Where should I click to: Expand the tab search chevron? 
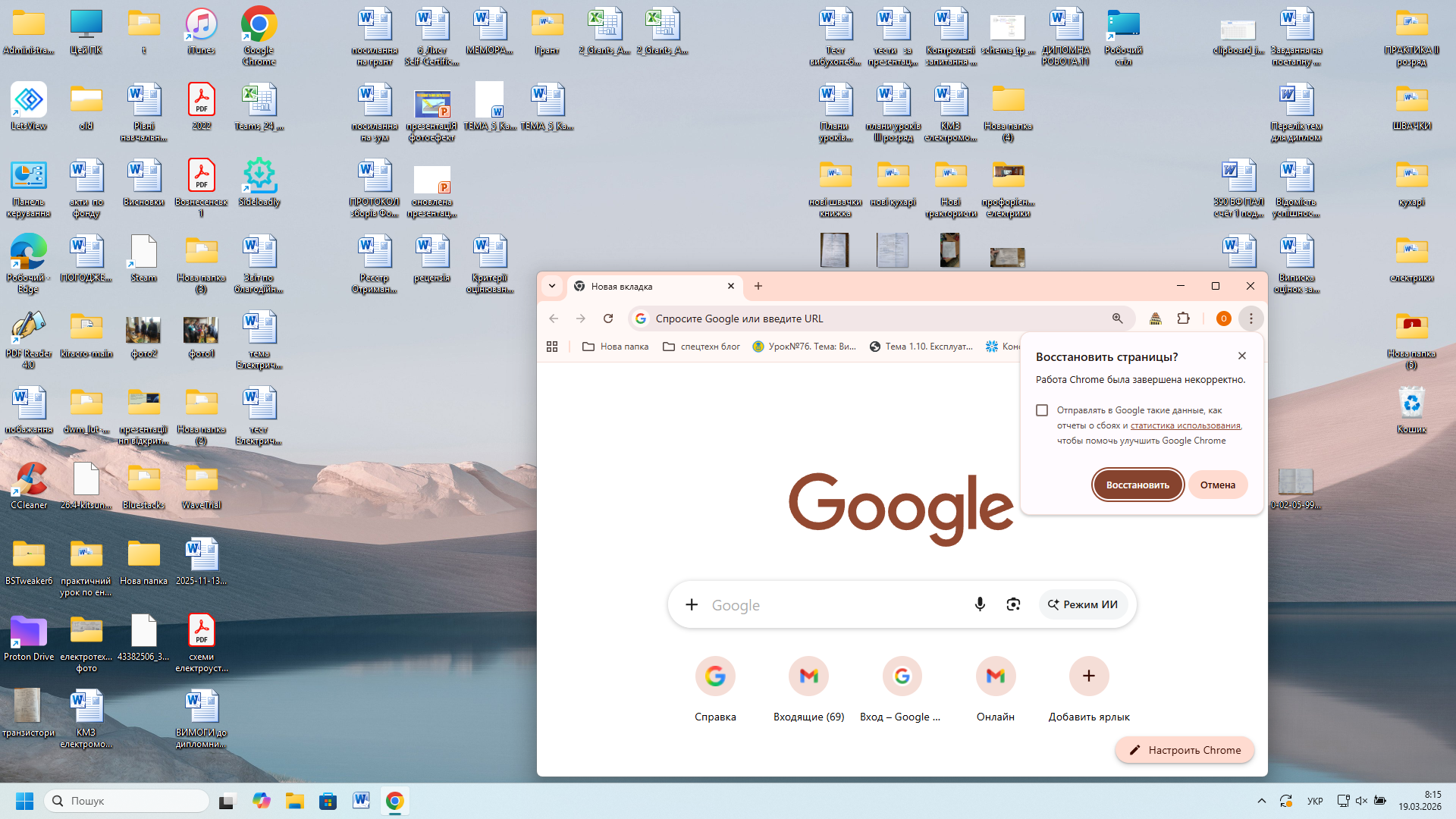click(552, 286)
